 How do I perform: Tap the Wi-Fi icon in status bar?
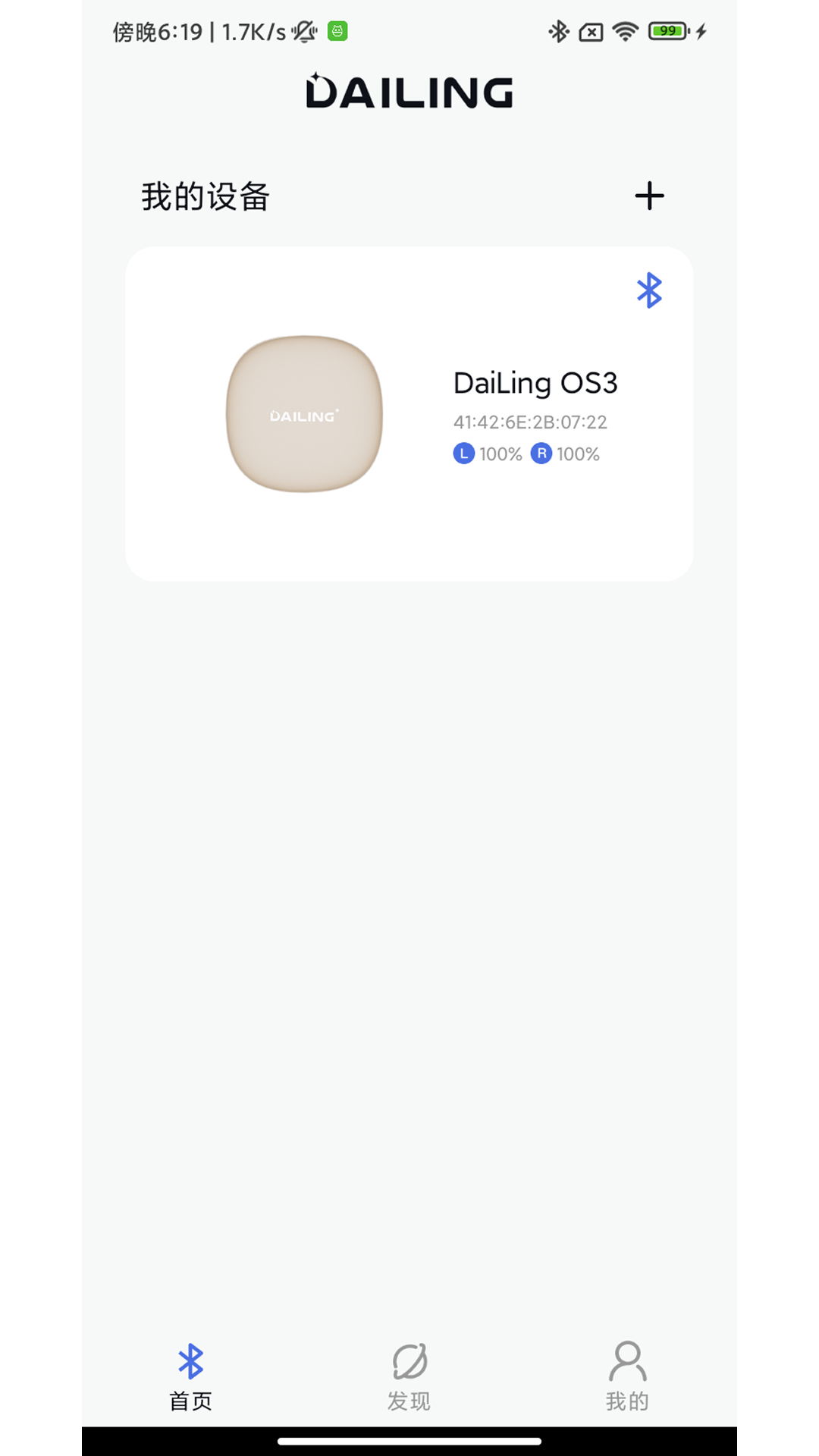click(626, 31)
